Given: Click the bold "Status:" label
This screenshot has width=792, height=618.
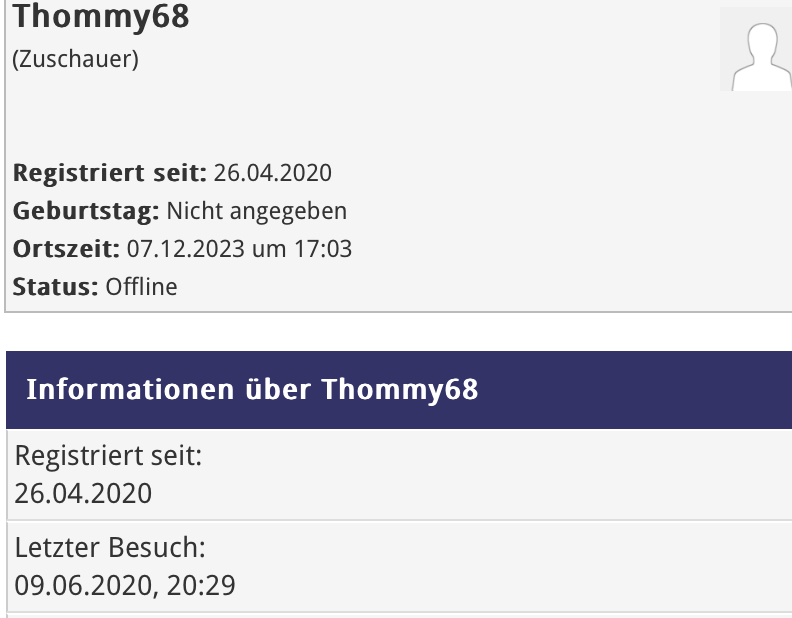Looking at the screenshot, I should click(x=55, y=287).
